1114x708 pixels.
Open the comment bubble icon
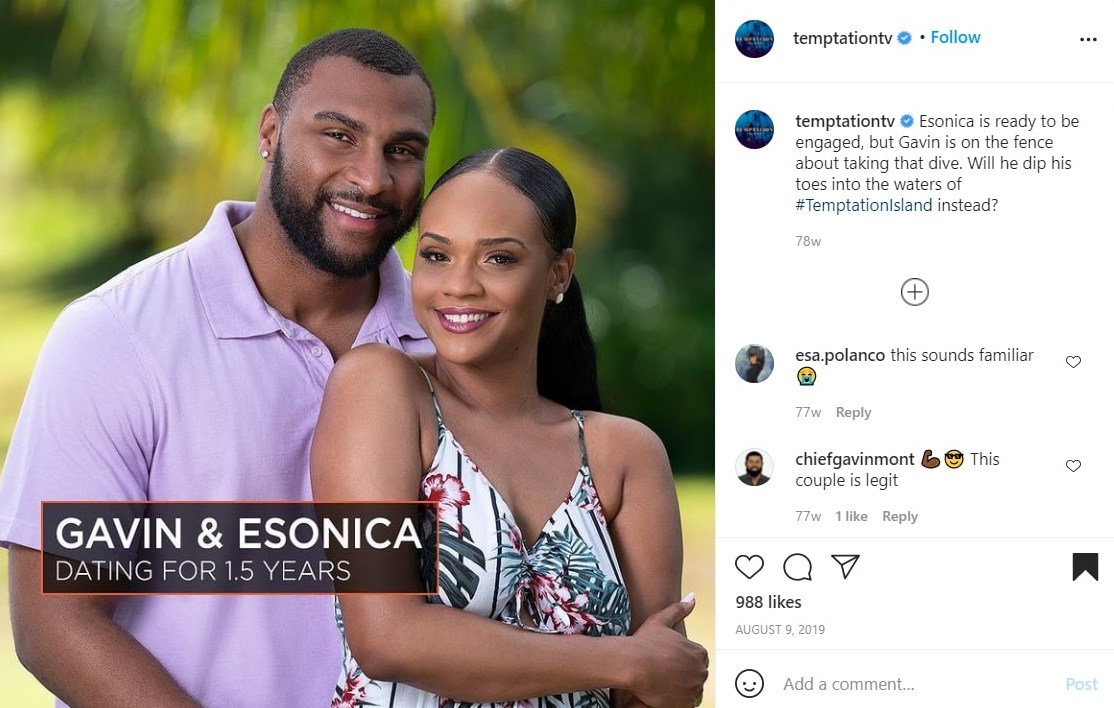click(797, 567)
